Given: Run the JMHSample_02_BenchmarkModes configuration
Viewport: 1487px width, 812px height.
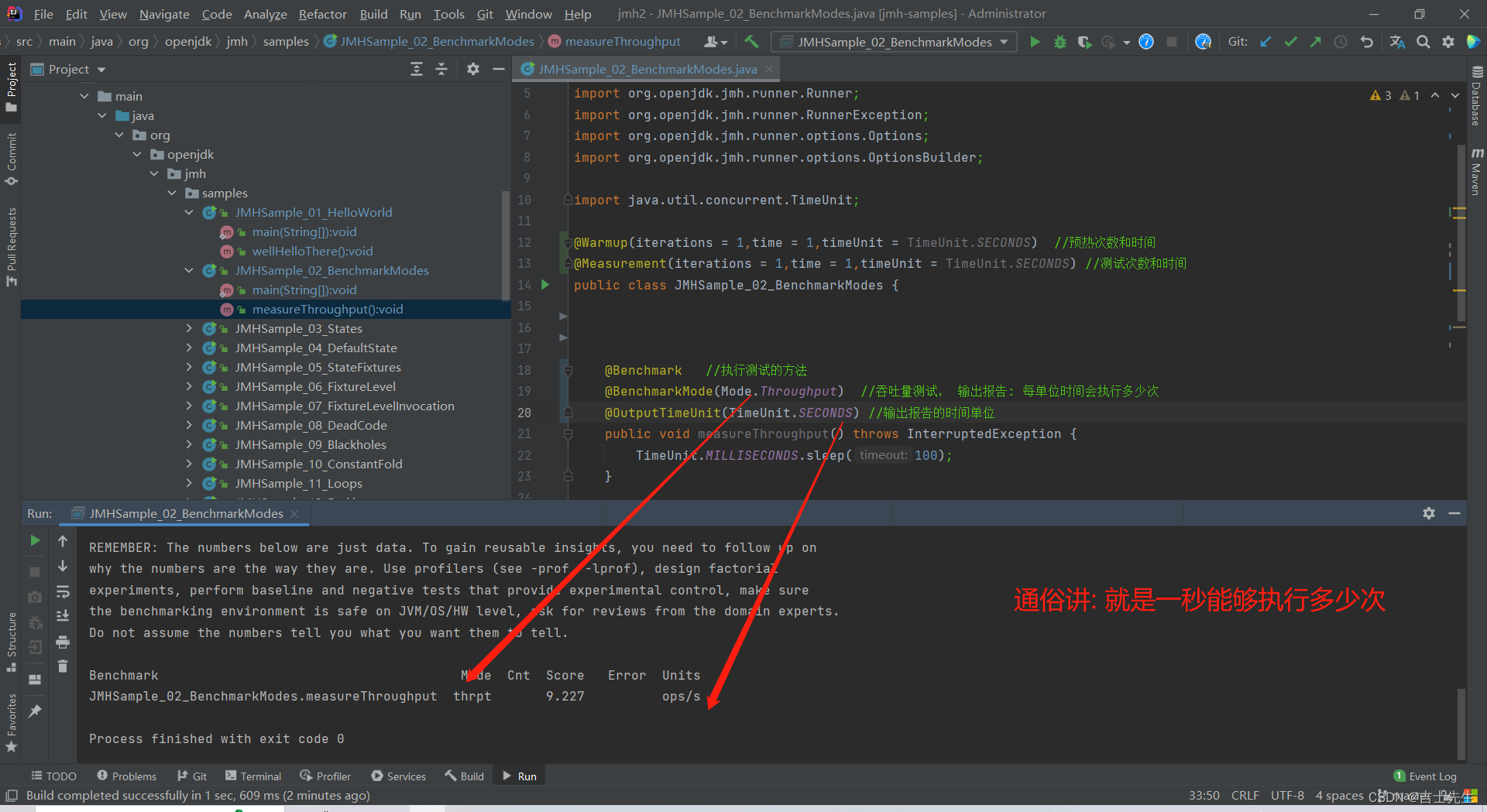Looking at the screenshot, I should click(x=1035, y=42).
